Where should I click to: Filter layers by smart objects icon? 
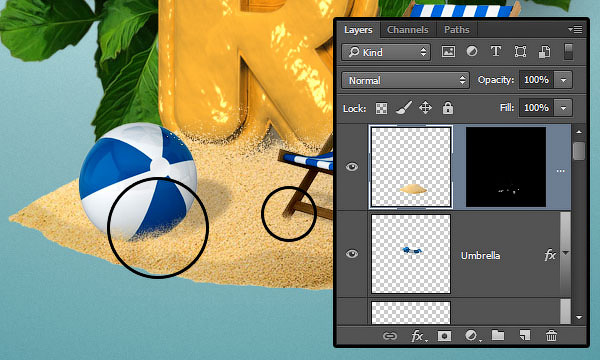[x=544, y=52]
